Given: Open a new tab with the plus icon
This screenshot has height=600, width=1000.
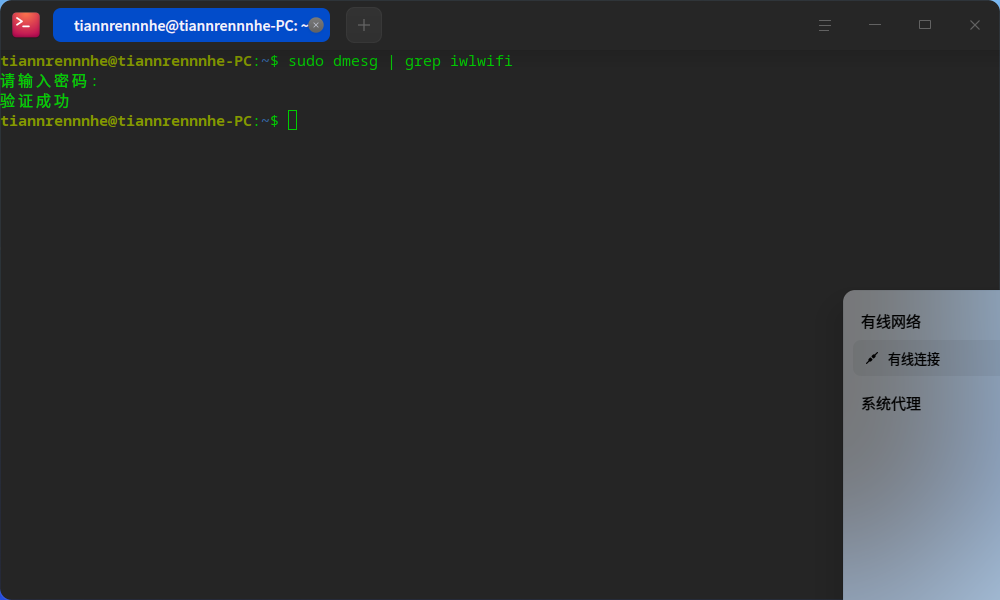Looking at the screenshot, I should (363, 24).
